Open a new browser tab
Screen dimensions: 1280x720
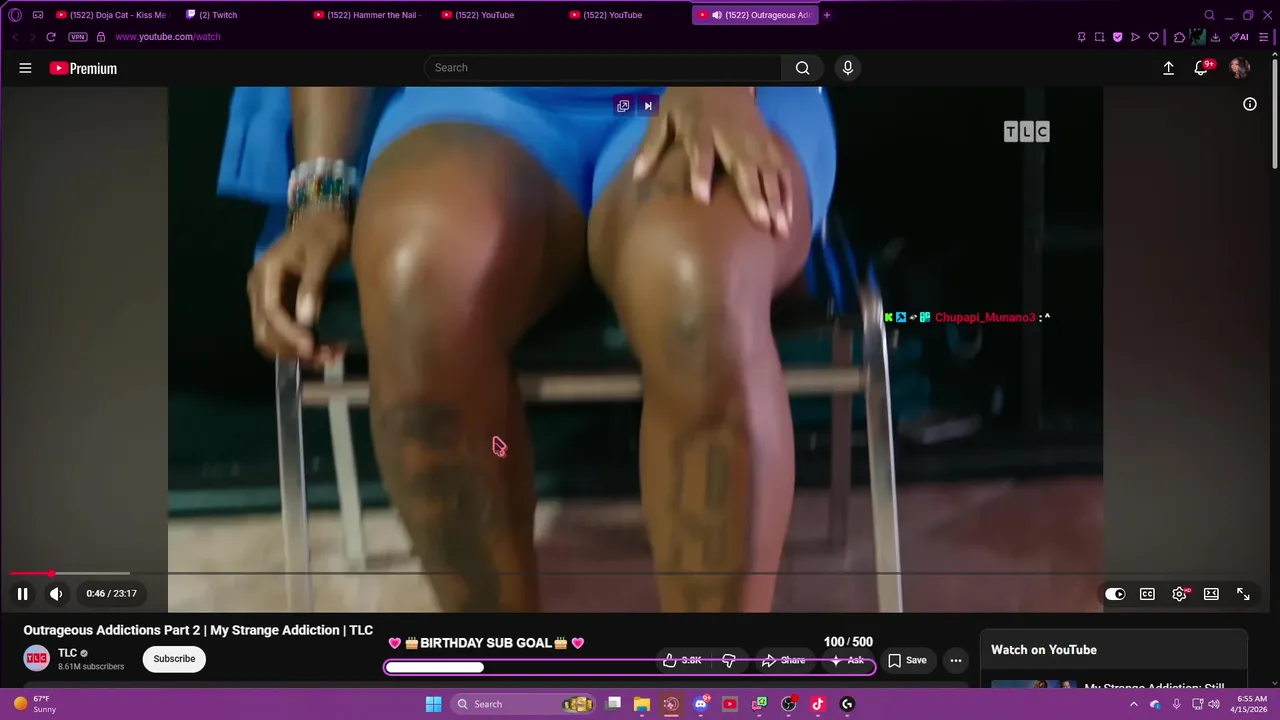pos(827,15)
